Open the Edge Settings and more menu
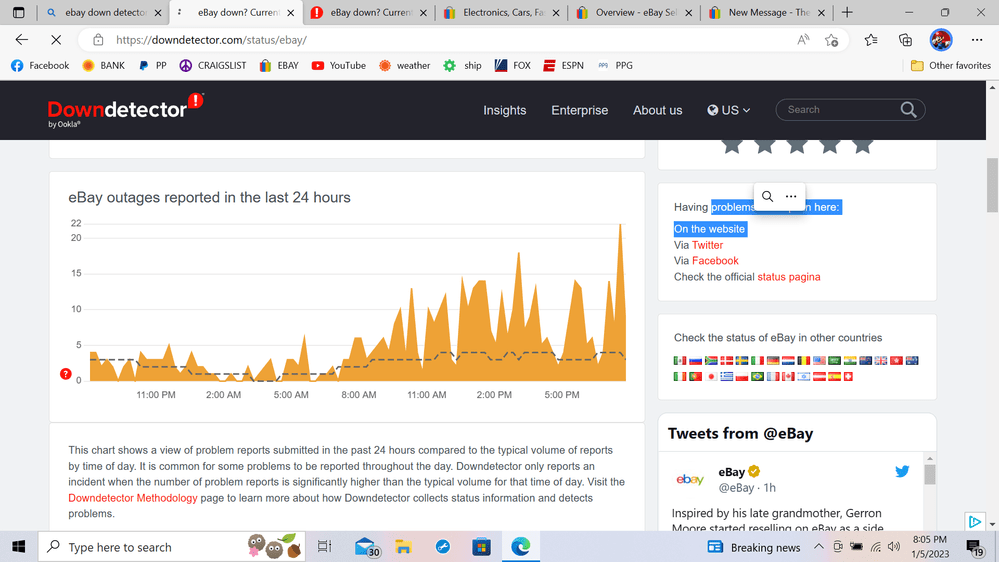The height and width of the screenshot is (562, 999). 977,40
